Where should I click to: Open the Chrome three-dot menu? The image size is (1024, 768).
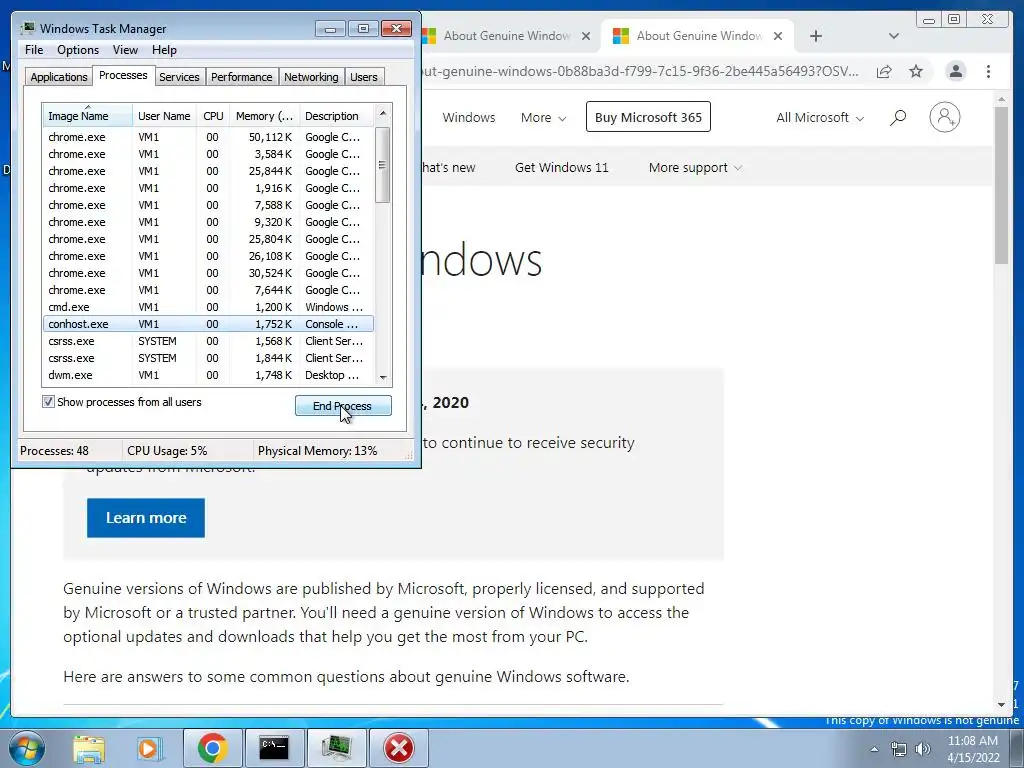tap(988, 71)
